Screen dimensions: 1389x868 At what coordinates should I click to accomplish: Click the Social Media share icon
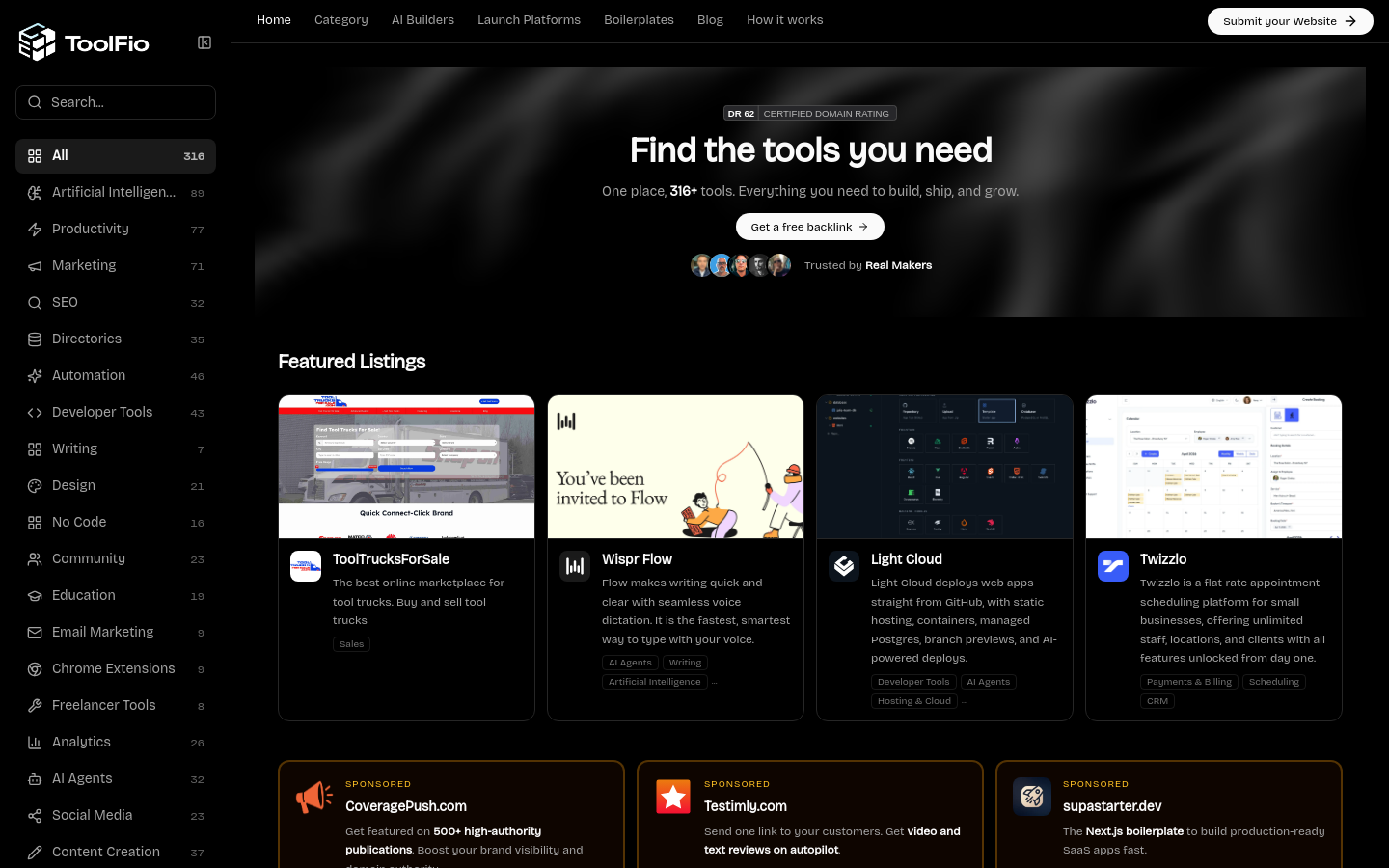pos(35,816)
